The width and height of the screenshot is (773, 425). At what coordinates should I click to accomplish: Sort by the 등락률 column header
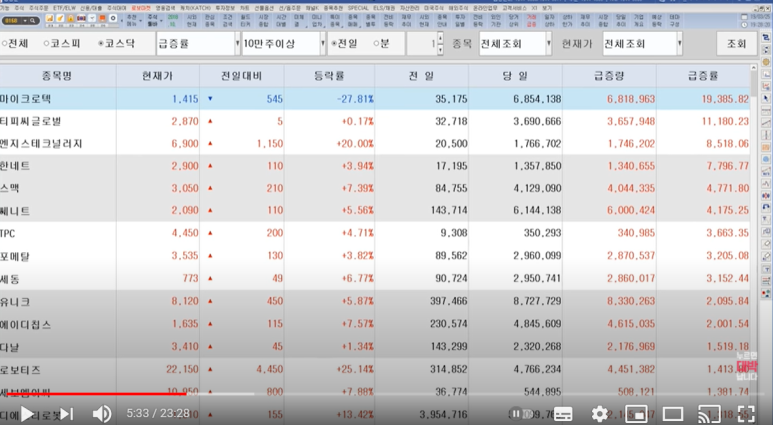(329, 75)
